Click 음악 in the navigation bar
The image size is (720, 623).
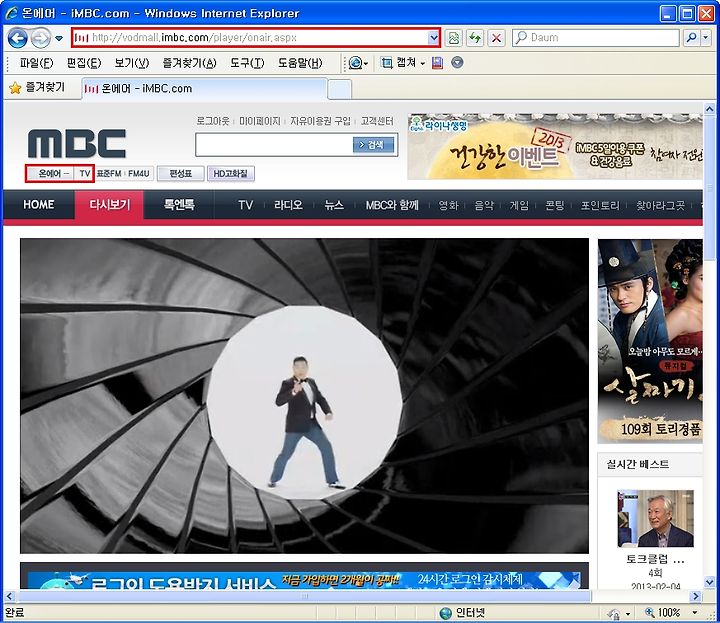pos(484,205)
